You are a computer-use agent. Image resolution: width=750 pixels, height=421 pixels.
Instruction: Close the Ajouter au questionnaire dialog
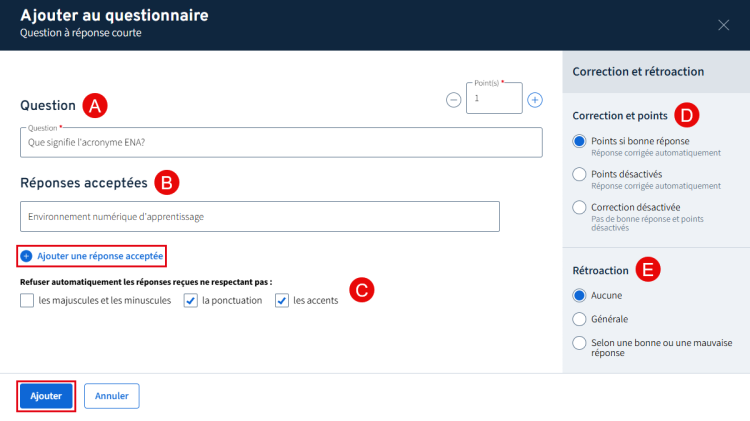tap(724, 25)
